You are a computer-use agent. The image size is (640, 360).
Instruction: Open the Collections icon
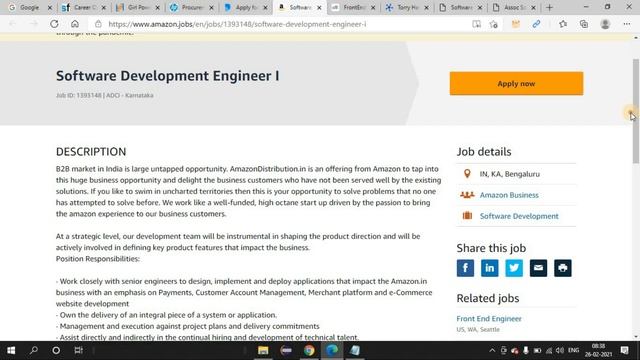tap(584, 24)
